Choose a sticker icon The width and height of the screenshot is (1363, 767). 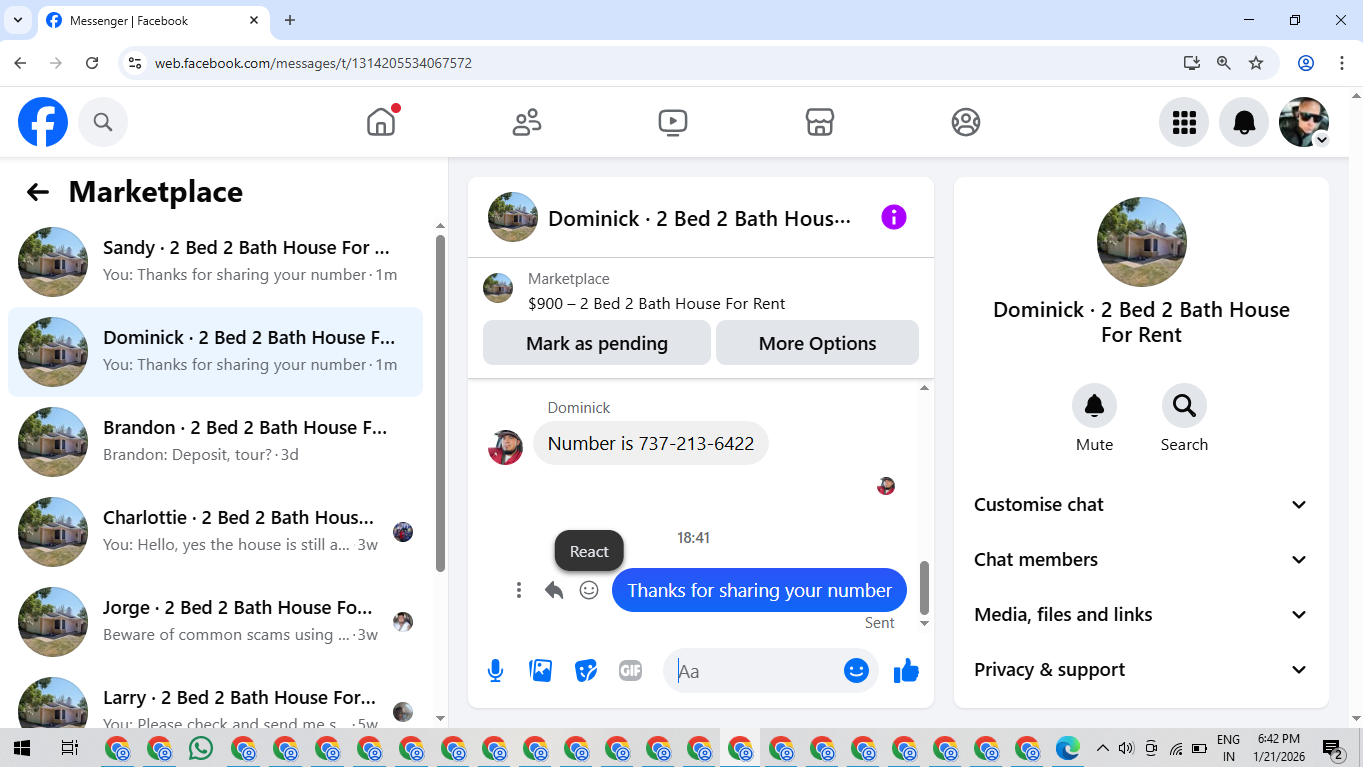pos(587,671)
